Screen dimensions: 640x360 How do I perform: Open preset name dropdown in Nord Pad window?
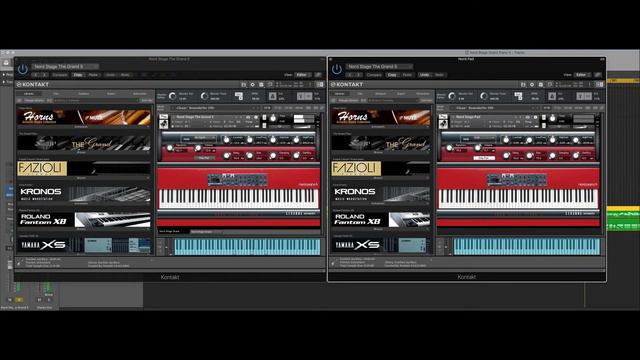click(x=380, y=67)
